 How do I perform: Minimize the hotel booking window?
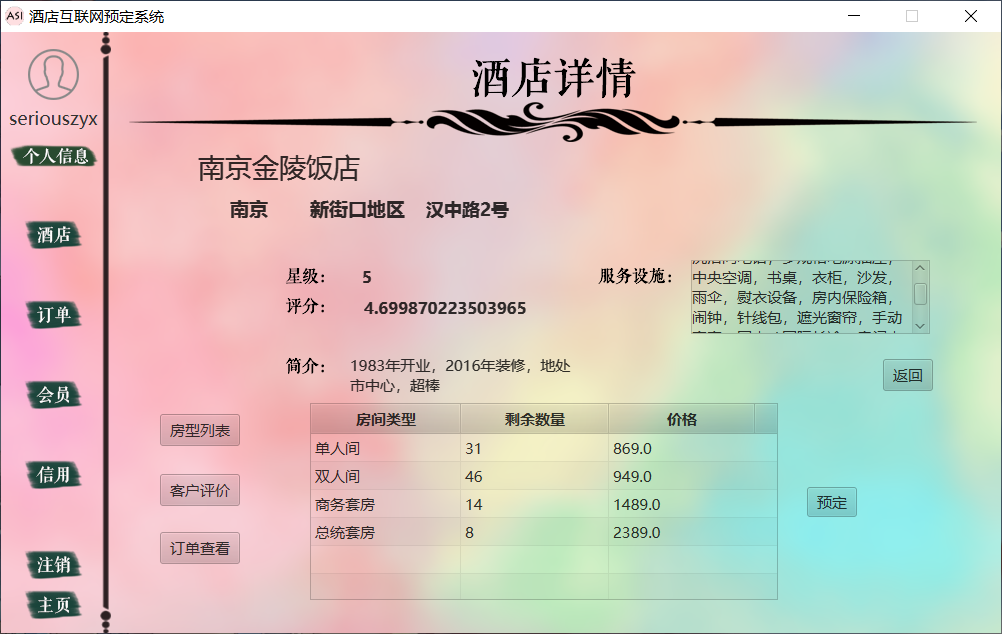(x=854, y=16)
